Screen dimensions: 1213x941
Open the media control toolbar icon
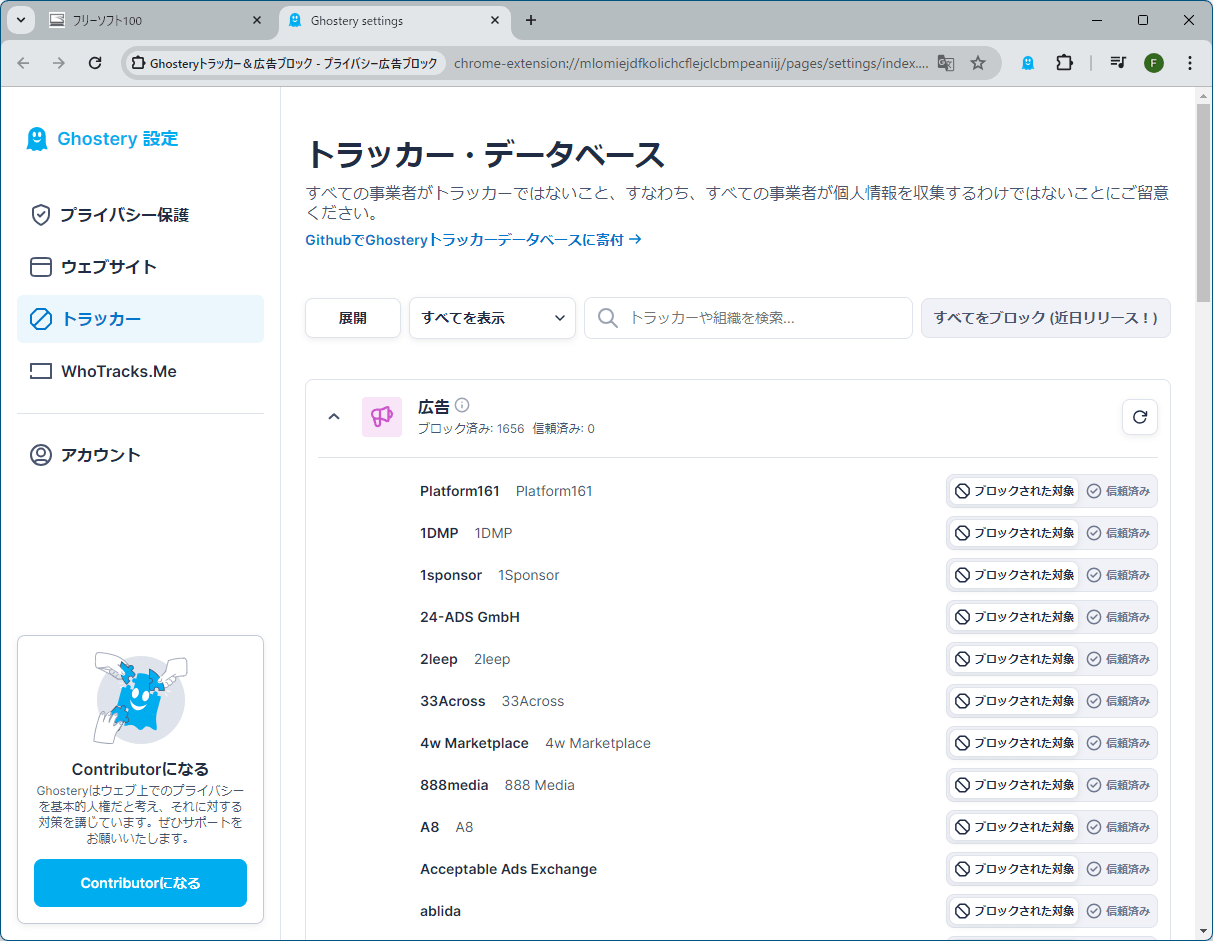(x=1118, y=63)
